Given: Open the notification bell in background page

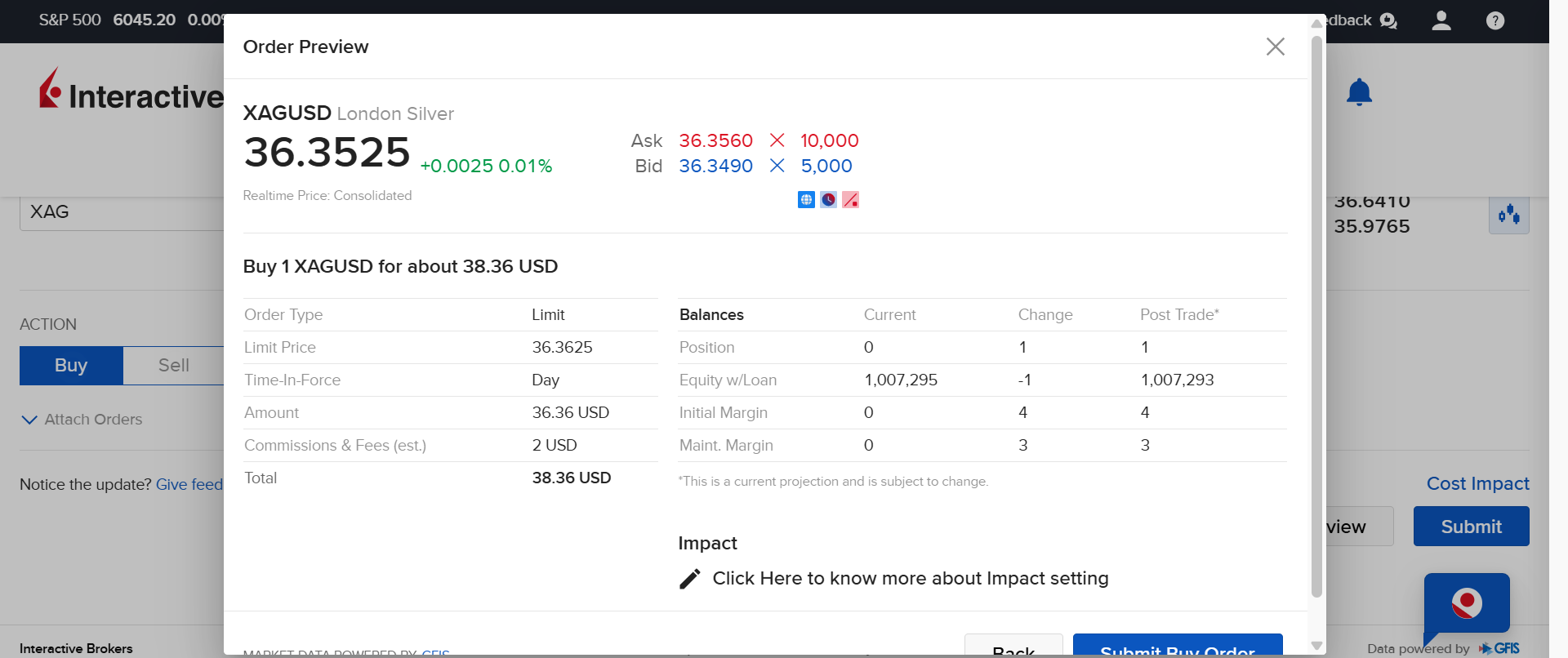Looking at the screenshot, I should tap(1359, 92).
